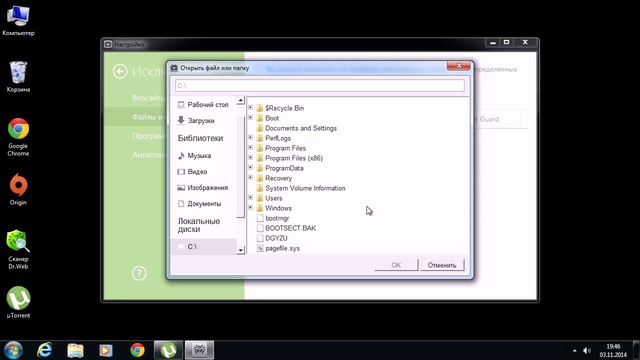
Task: Launch Google Chrome from the desktop
Action: click(18, 137)
